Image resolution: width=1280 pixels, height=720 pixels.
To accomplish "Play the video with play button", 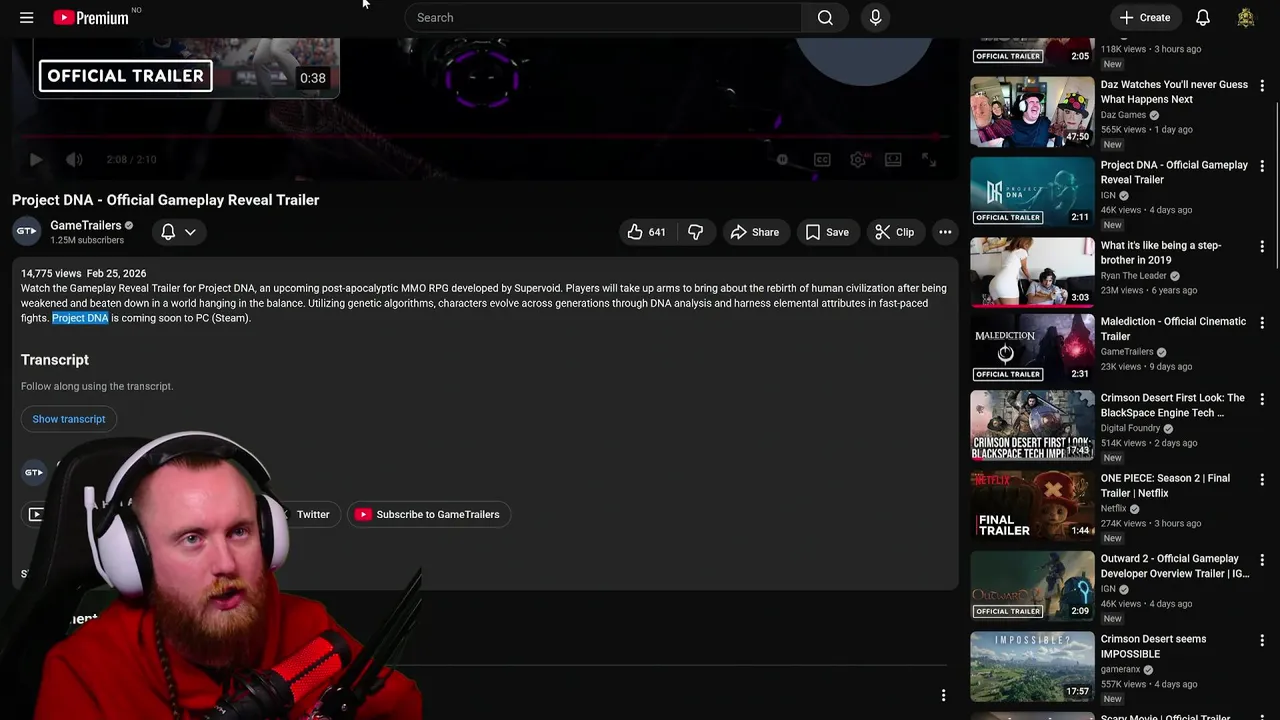I will (36, 160).
